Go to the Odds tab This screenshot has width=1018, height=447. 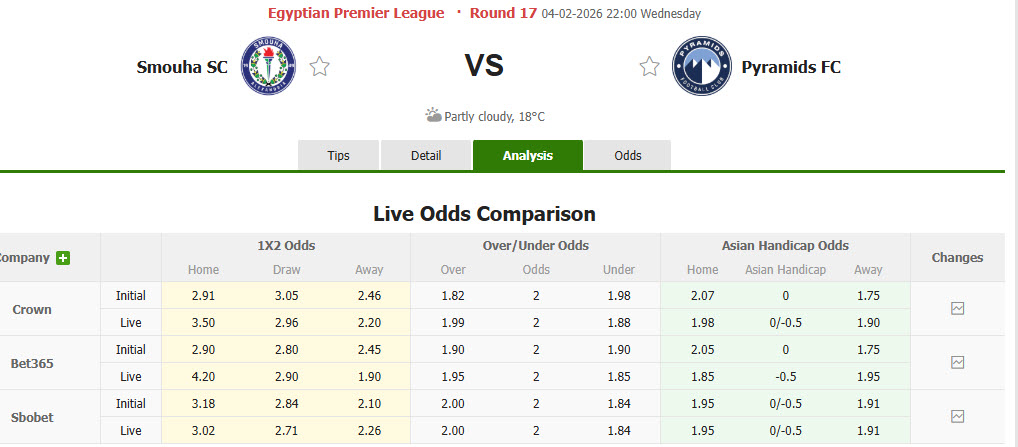(x=628, y=156)
